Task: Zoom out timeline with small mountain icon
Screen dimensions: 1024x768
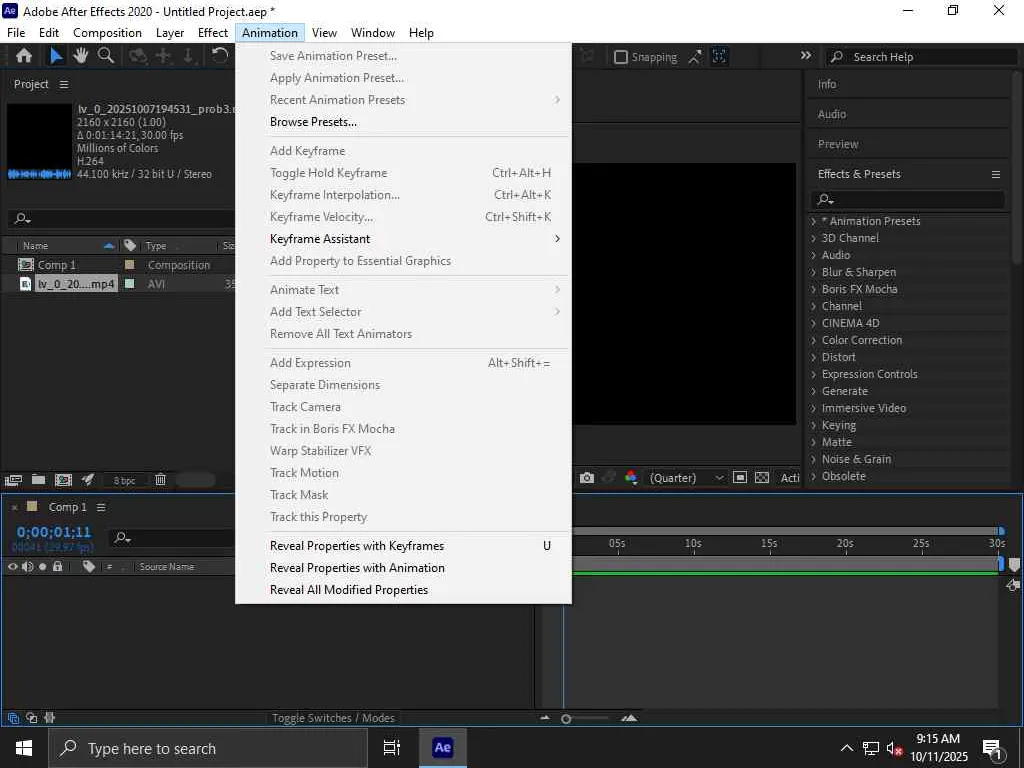Action: (545, 718)
